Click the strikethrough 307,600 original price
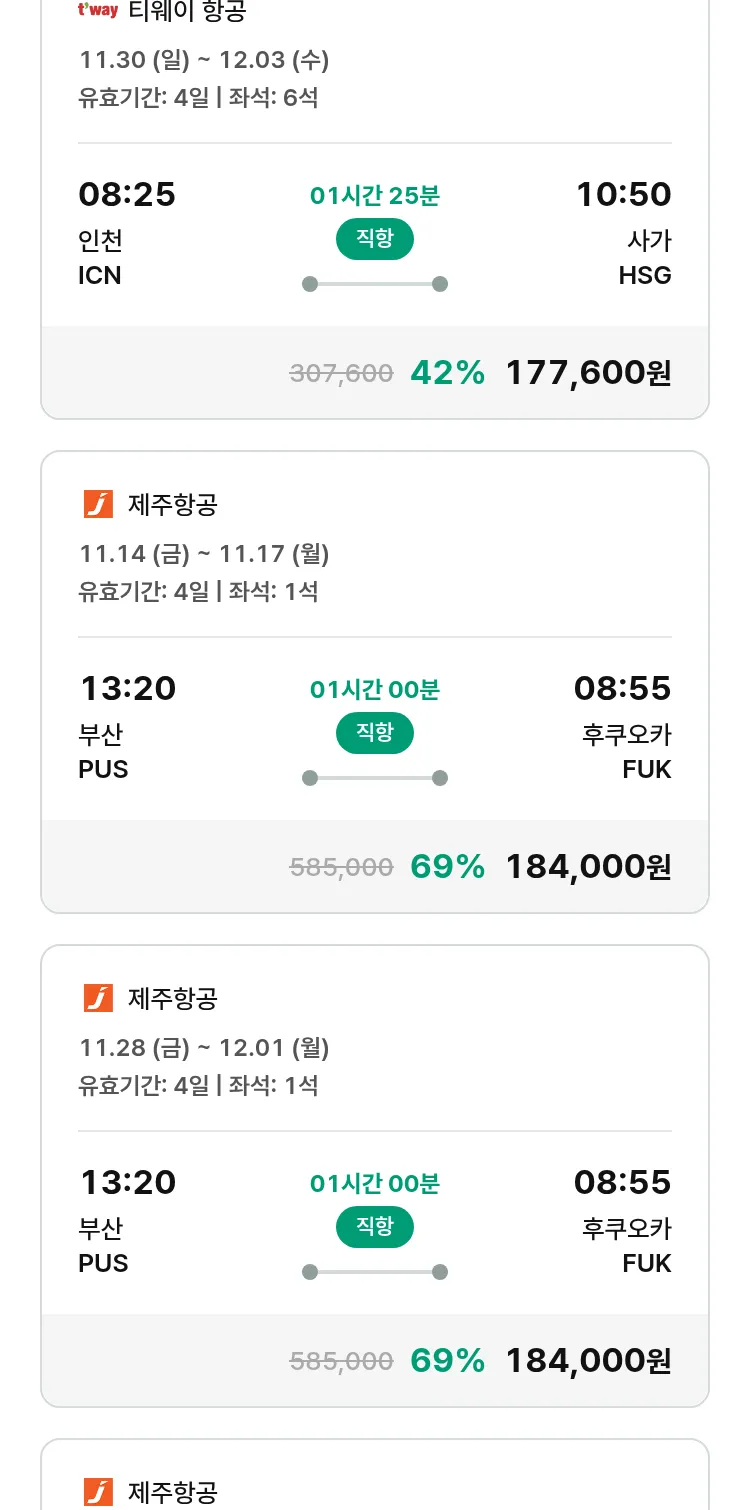The height and width of the screenshot is (1510, 750). [341, 374]
